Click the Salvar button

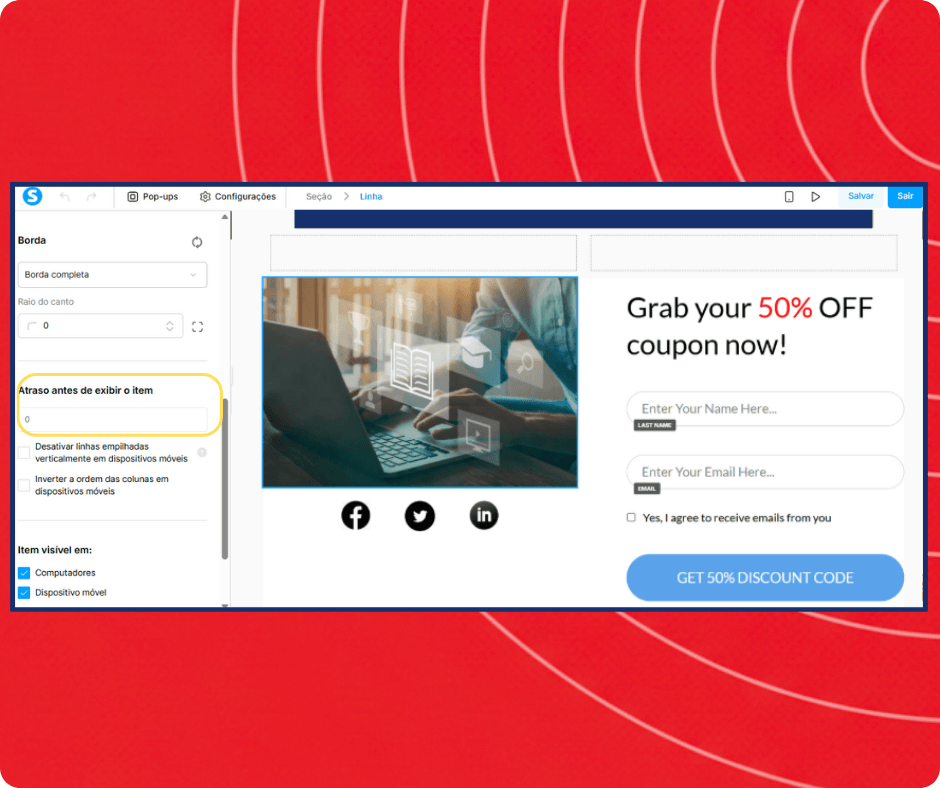[x=861, y=196]
